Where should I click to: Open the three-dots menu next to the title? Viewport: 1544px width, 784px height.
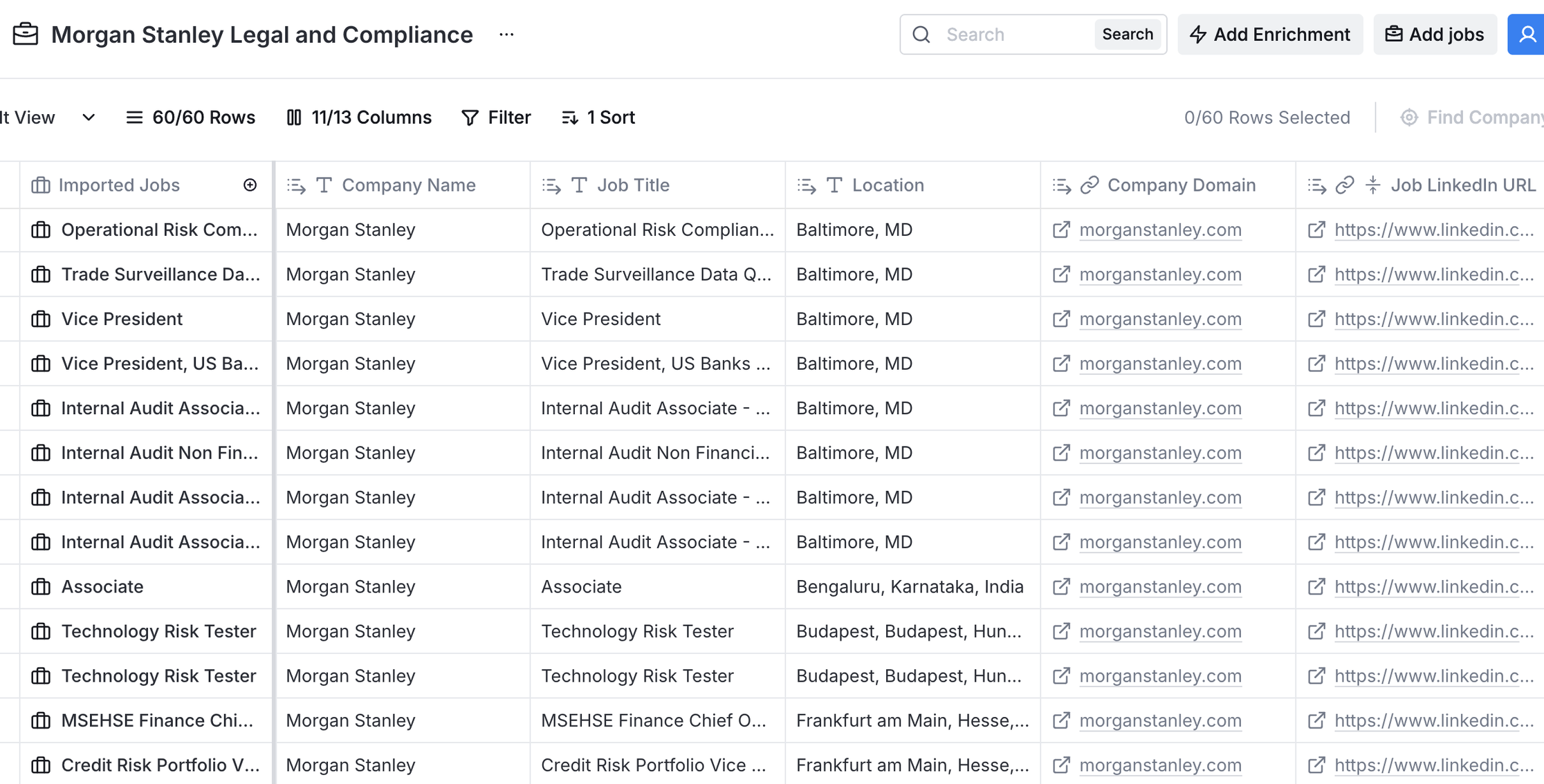pyautogui.click(x=506, y=35)
